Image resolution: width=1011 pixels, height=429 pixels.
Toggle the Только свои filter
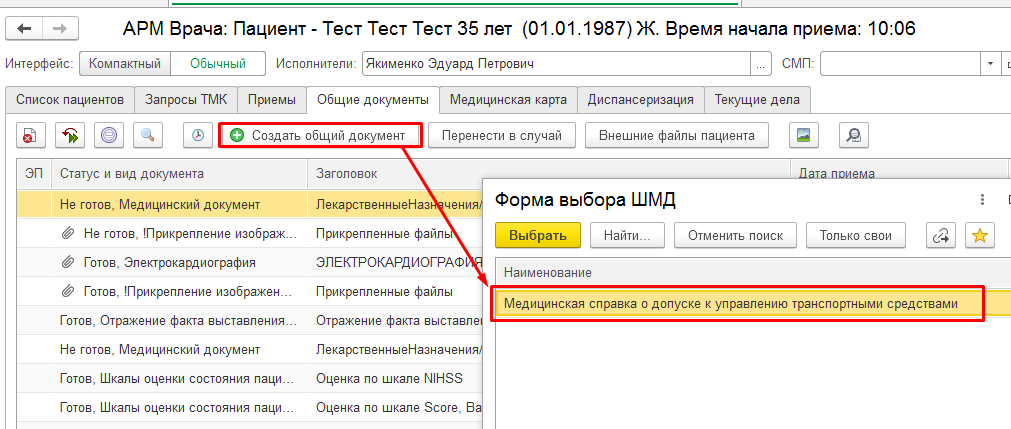[x=855, y=235]
